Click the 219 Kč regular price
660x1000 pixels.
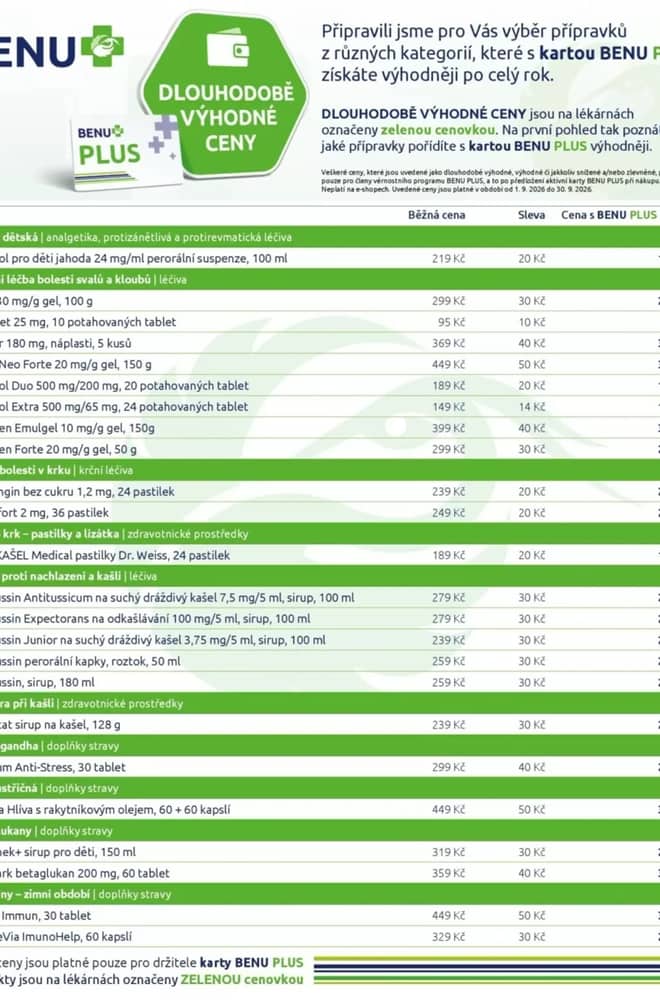pos(448,258)
